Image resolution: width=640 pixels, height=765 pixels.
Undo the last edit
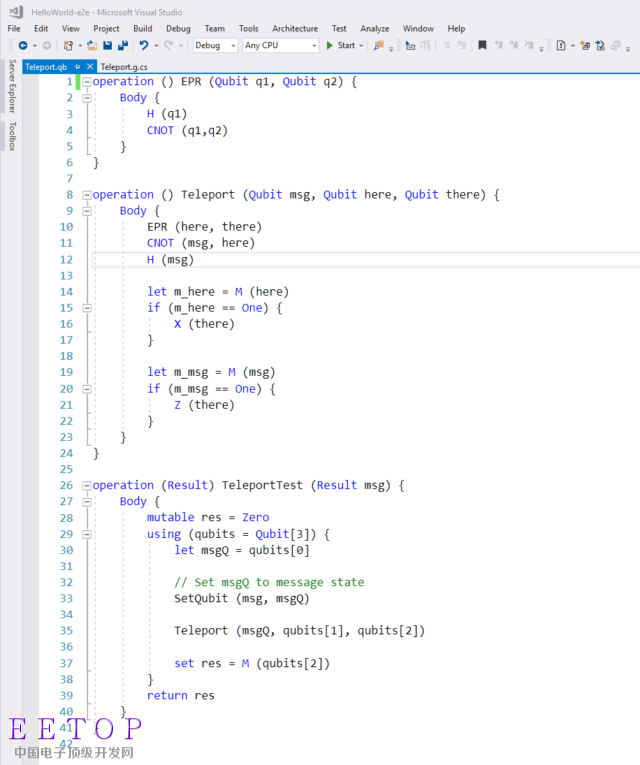[x=143, y=45]
